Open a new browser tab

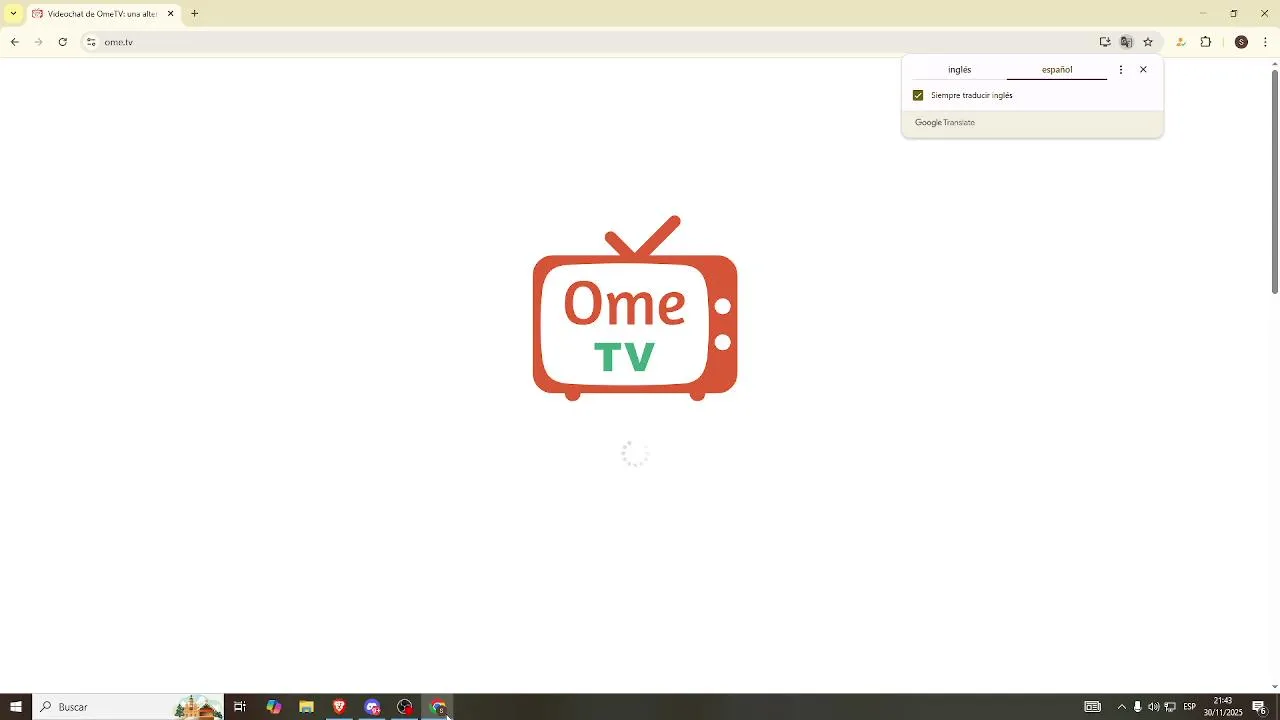tap(195, 14)
